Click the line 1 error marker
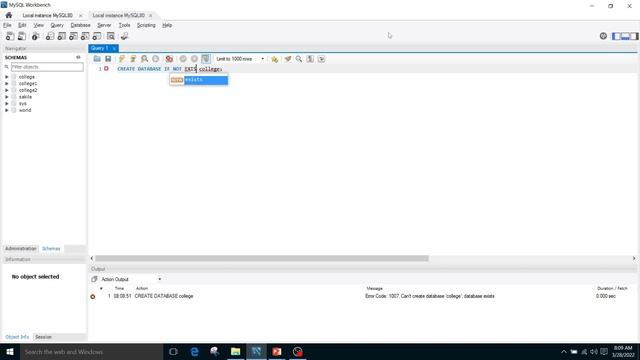Screen dimensions: 640x360 click(107, 69)
